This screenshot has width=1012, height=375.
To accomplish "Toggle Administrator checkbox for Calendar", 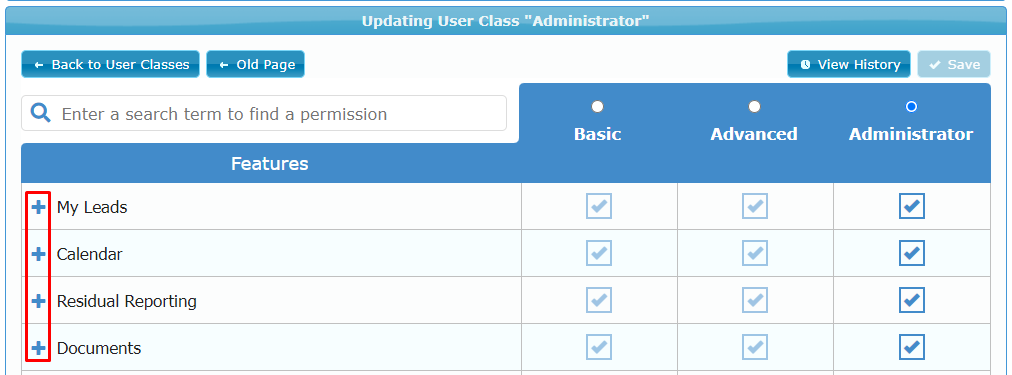I will tap(911, 253).
